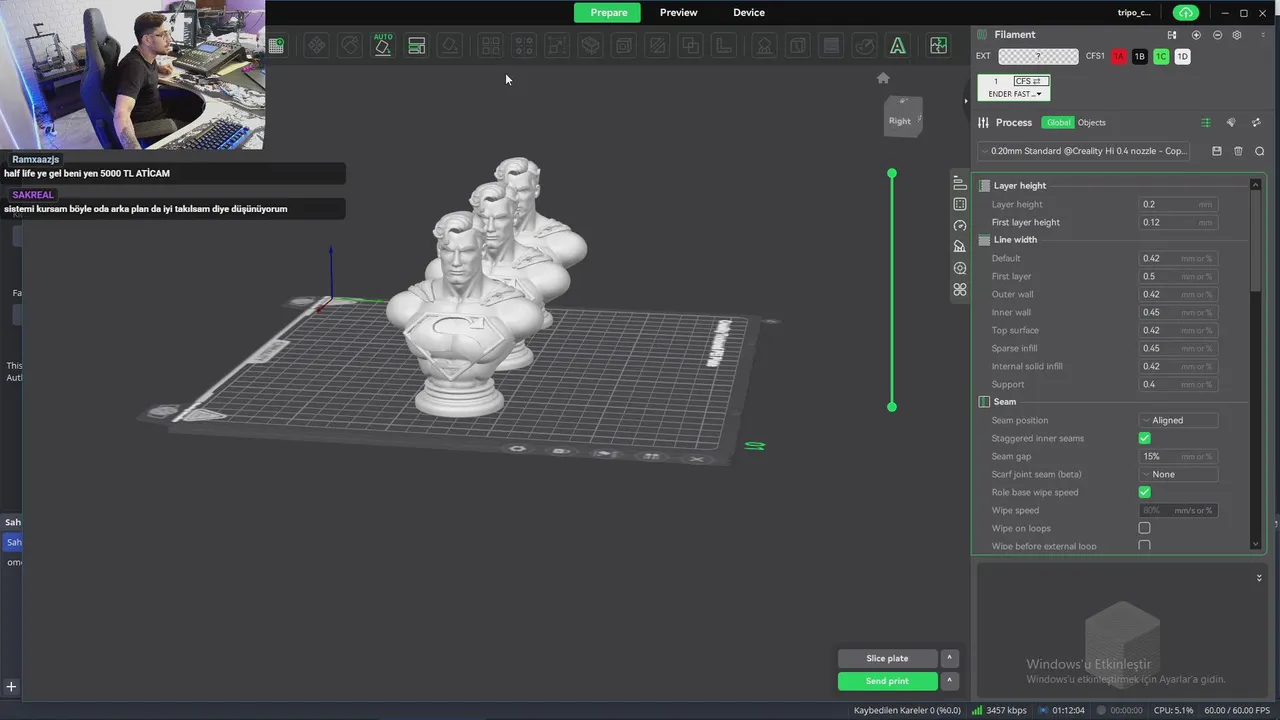1280x720 pixels.
Task: Switch to the Prepare tab
Action: point(609,13)
